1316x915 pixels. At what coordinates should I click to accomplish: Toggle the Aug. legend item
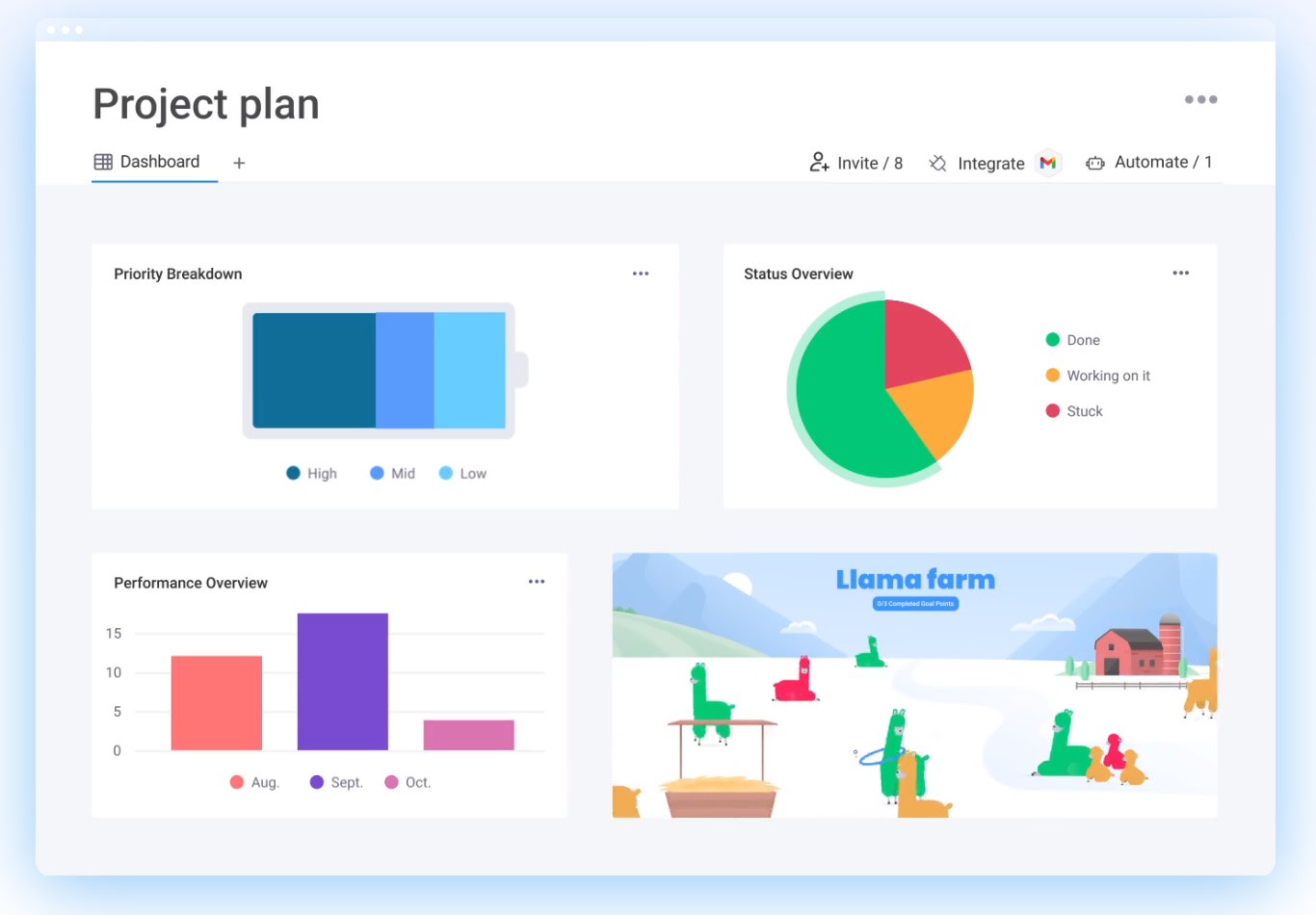click(x=254, y=782)
